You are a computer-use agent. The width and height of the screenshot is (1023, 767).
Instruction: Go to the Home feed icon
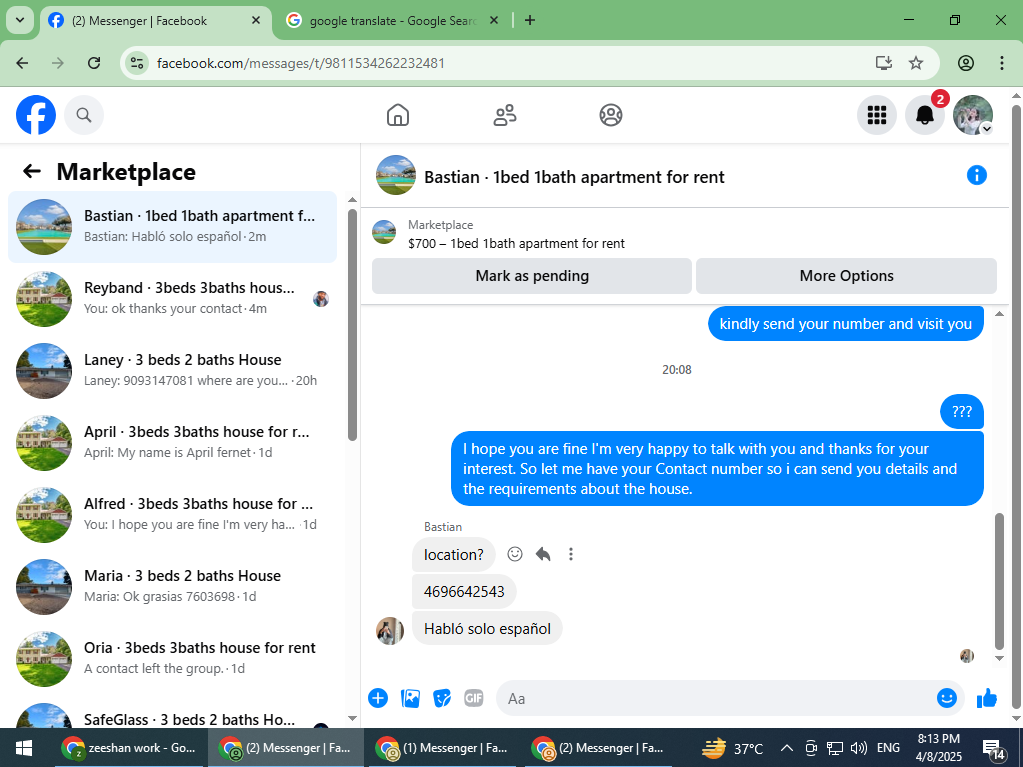coord(397,115)
